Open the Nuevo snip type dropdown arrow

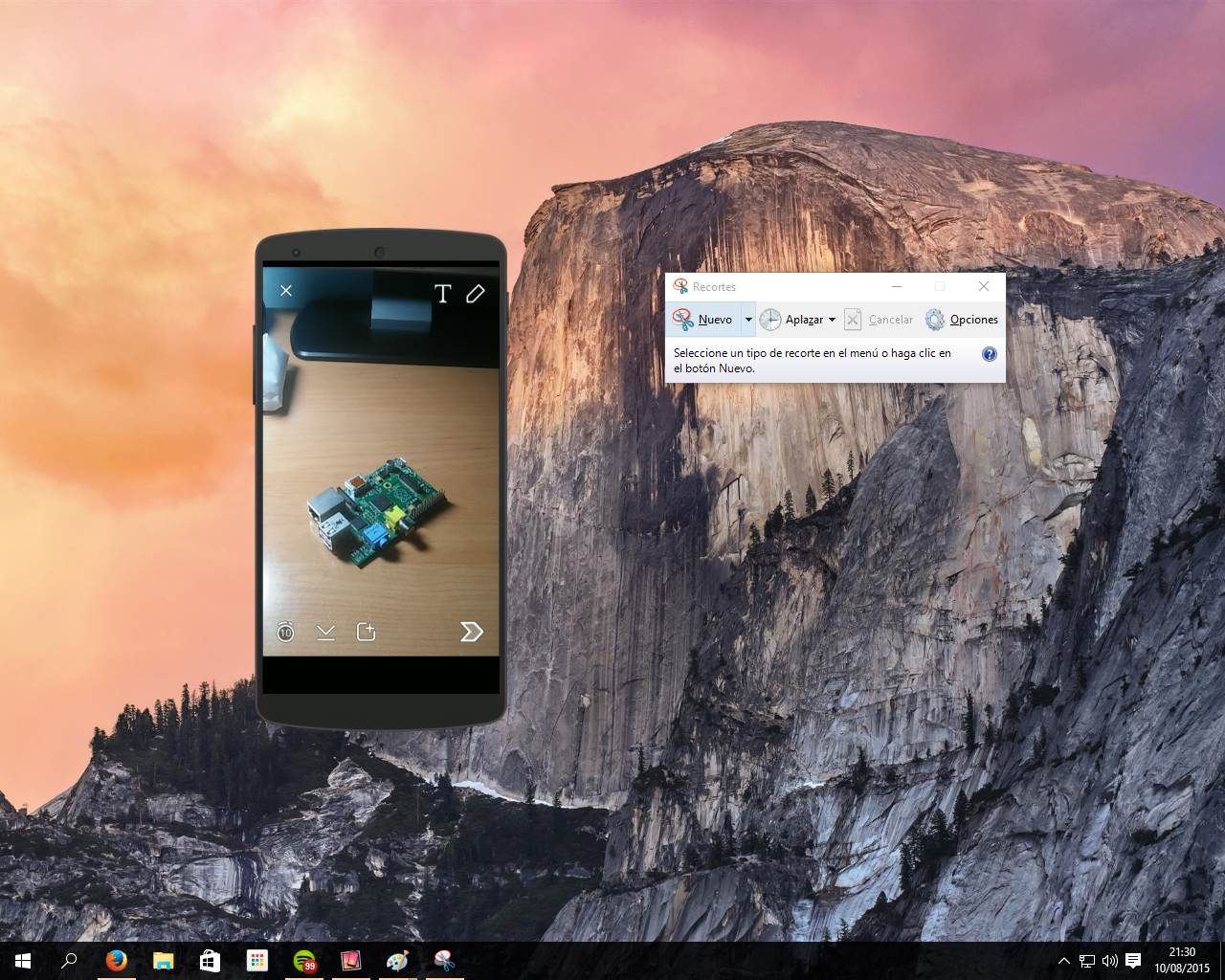tap(748, 320)
